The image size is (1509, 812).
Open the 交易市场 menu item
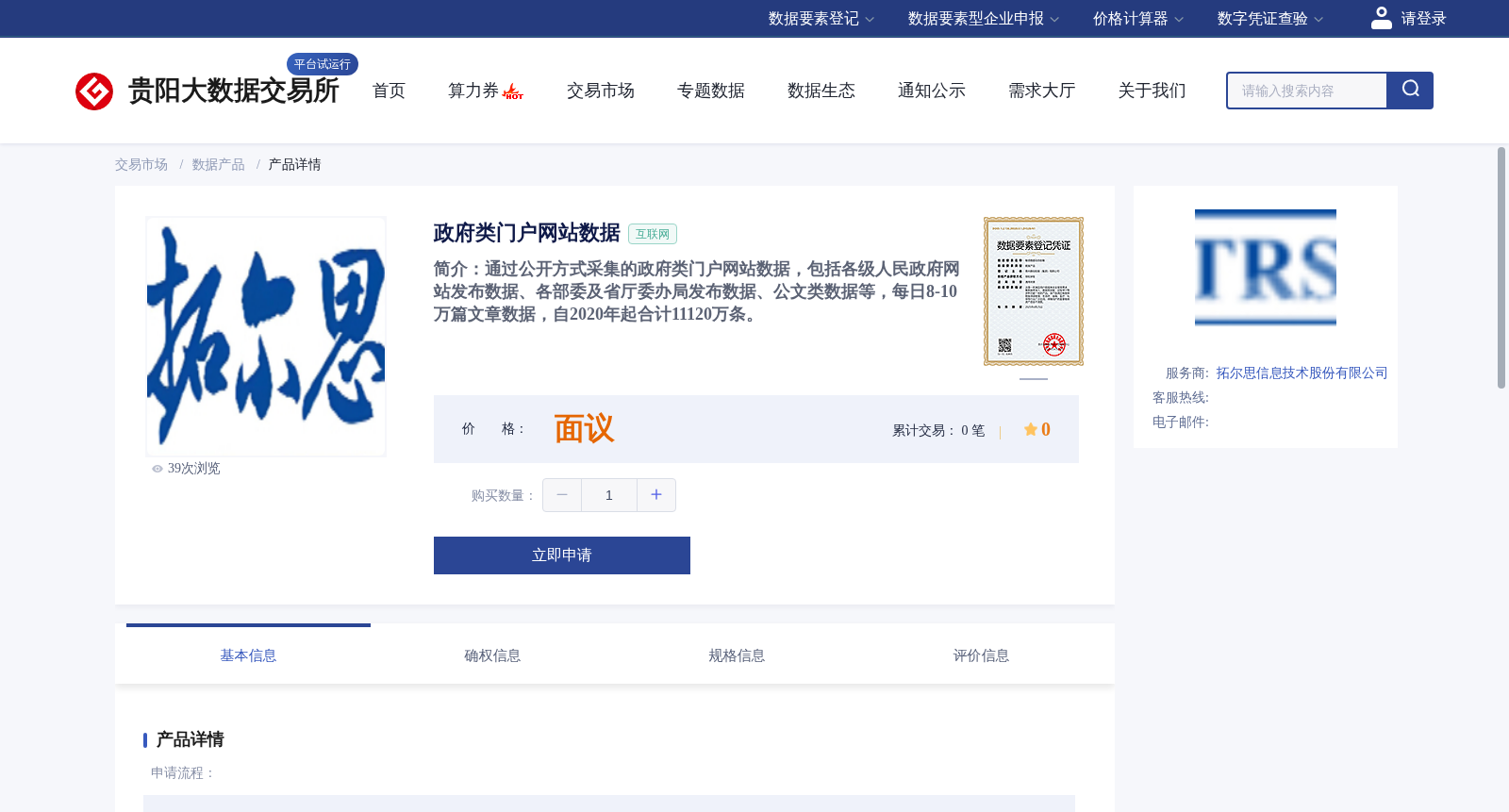(x=601, y=91)
